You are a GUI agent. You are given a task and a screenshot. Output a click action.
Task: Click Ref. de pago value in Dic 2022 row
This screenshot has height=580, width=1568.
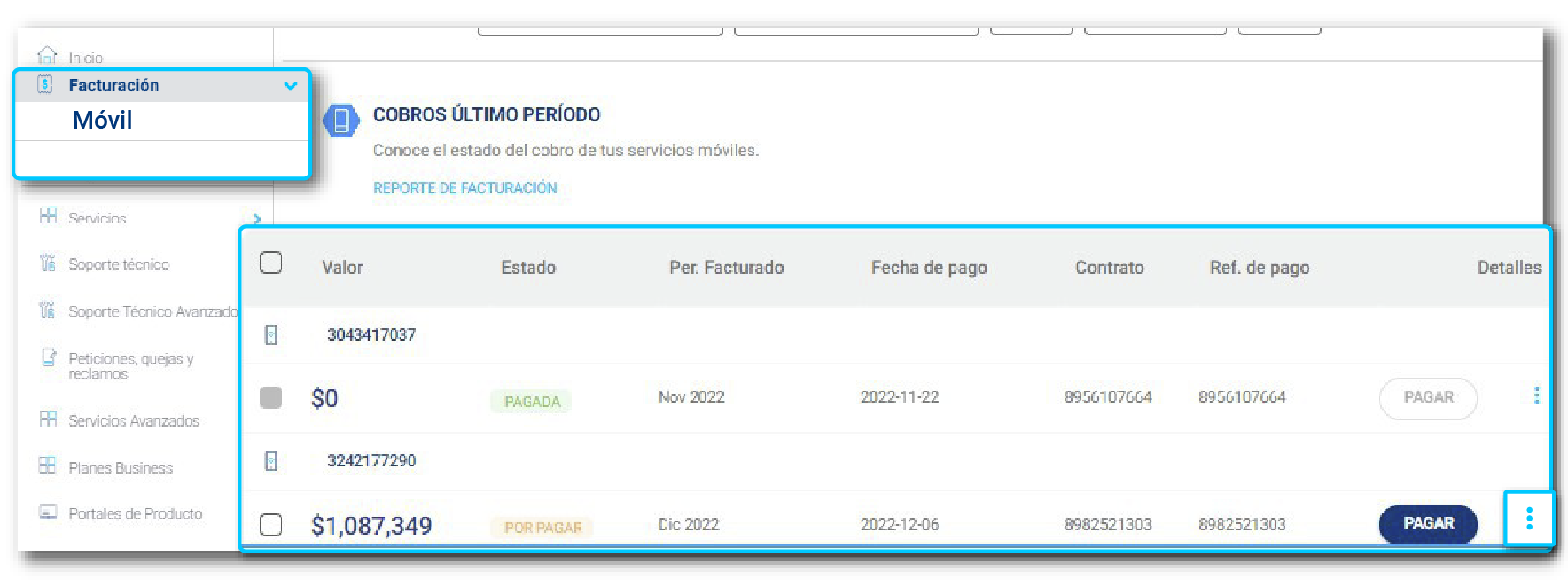pyautogui.click(x=1242, y=524)
